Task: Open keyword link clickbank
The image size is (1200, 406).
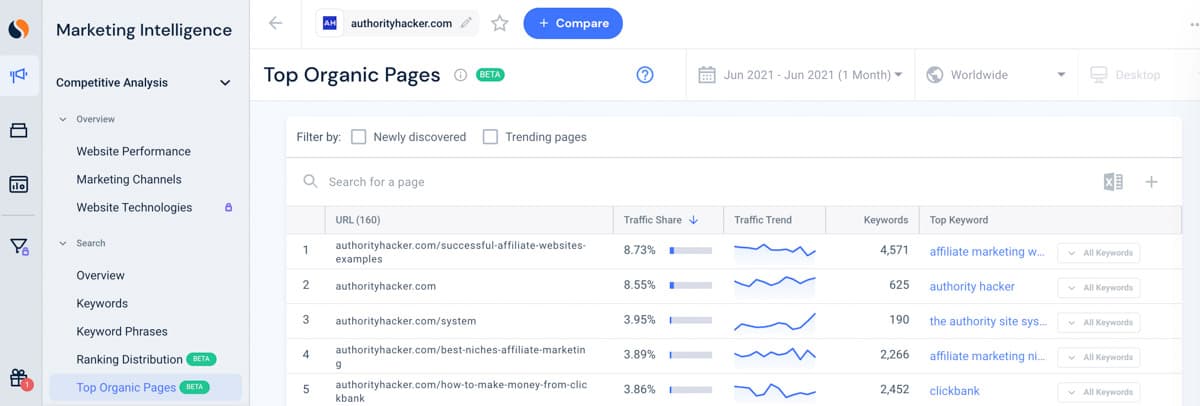Action: (x=955, y=391)
